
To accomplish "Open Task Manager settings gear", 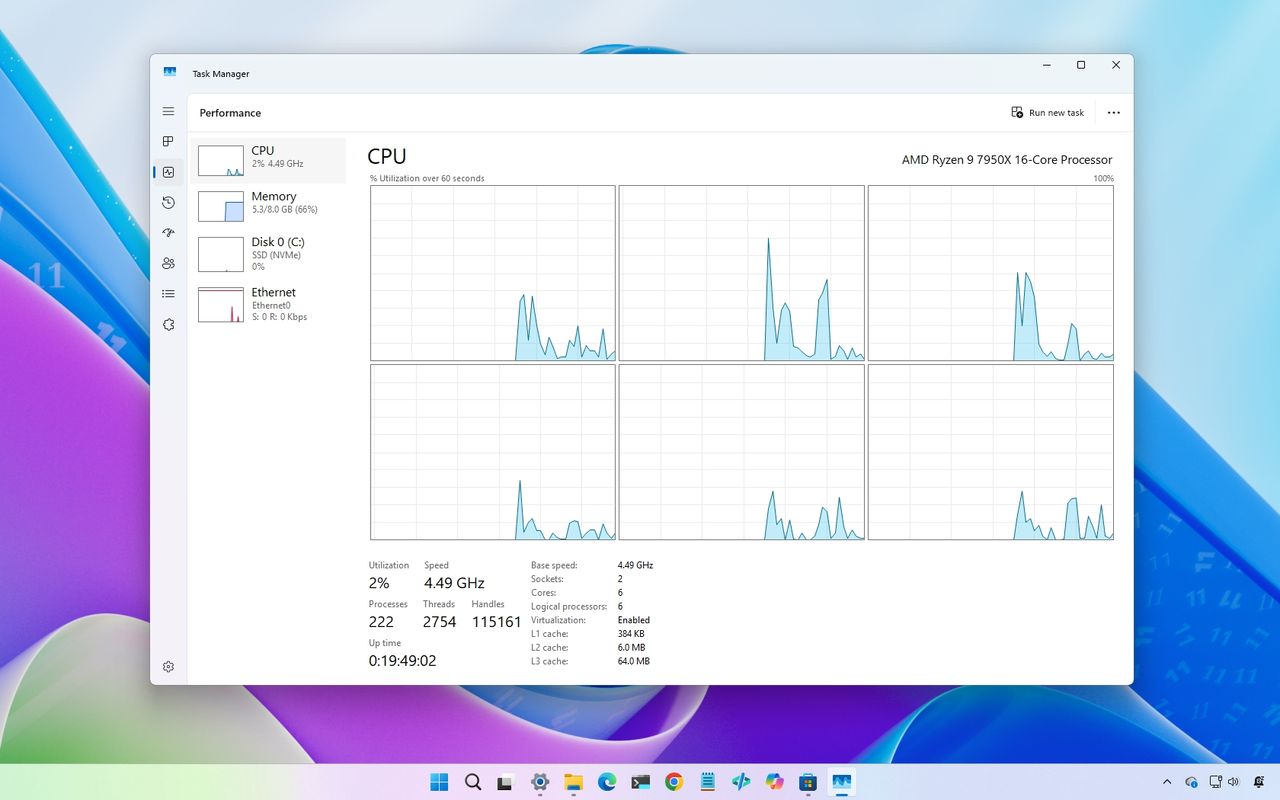I will point(168,667).
